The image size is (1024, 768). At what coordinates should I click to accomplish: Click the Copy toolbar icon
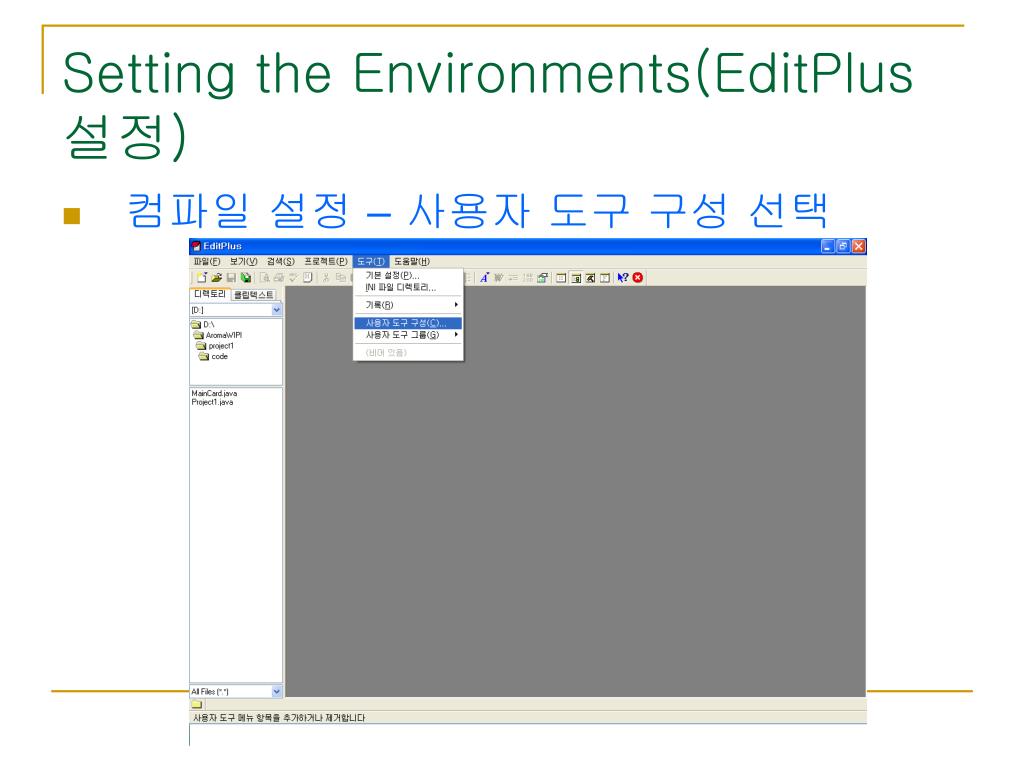click(341, 278)
